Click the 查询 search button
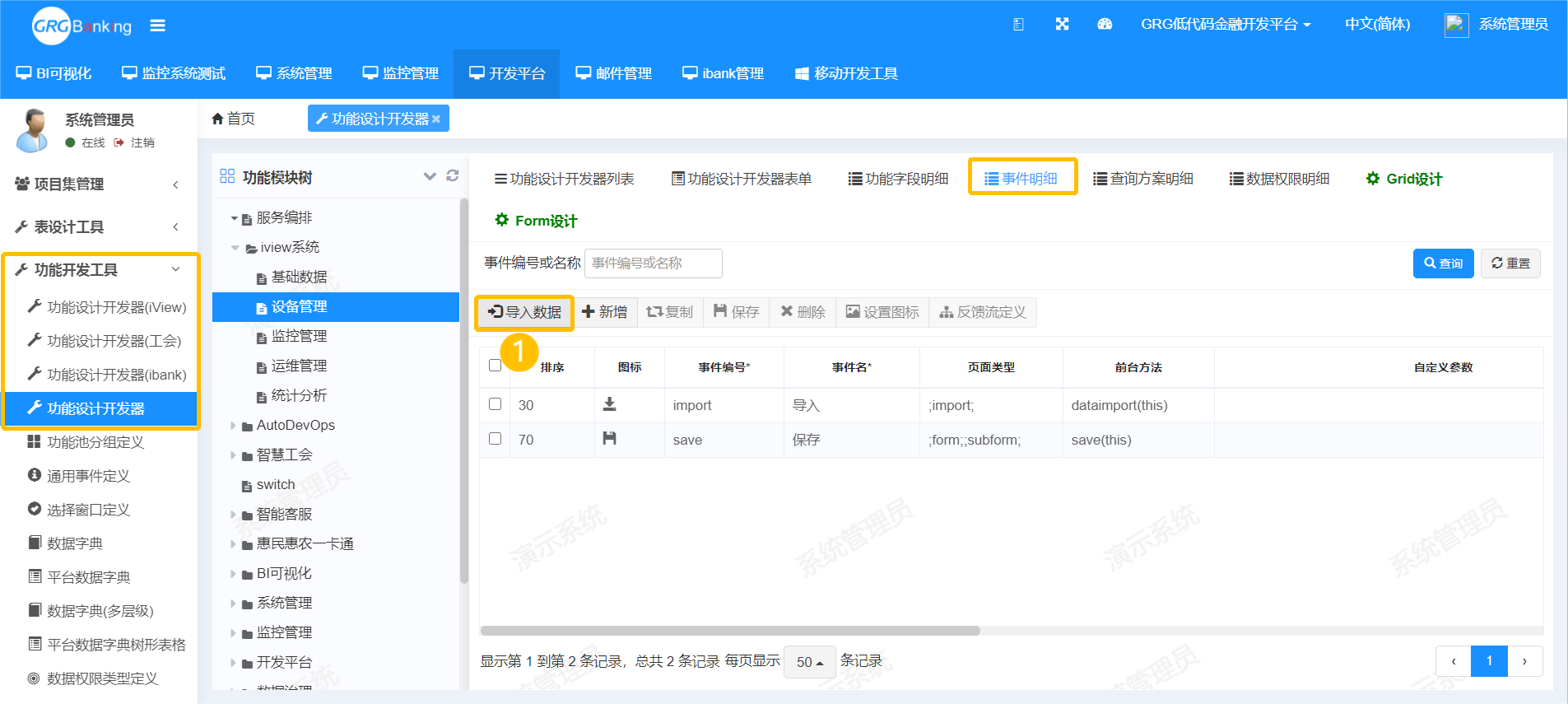 (x=1443, y=263)
